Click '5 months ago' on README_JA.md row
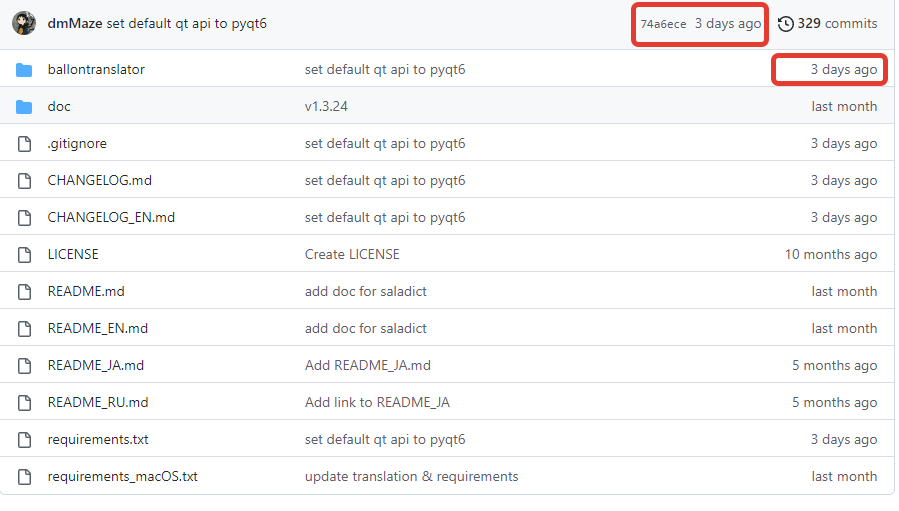This screenshot has height=511, width=899. coord(835,366)
